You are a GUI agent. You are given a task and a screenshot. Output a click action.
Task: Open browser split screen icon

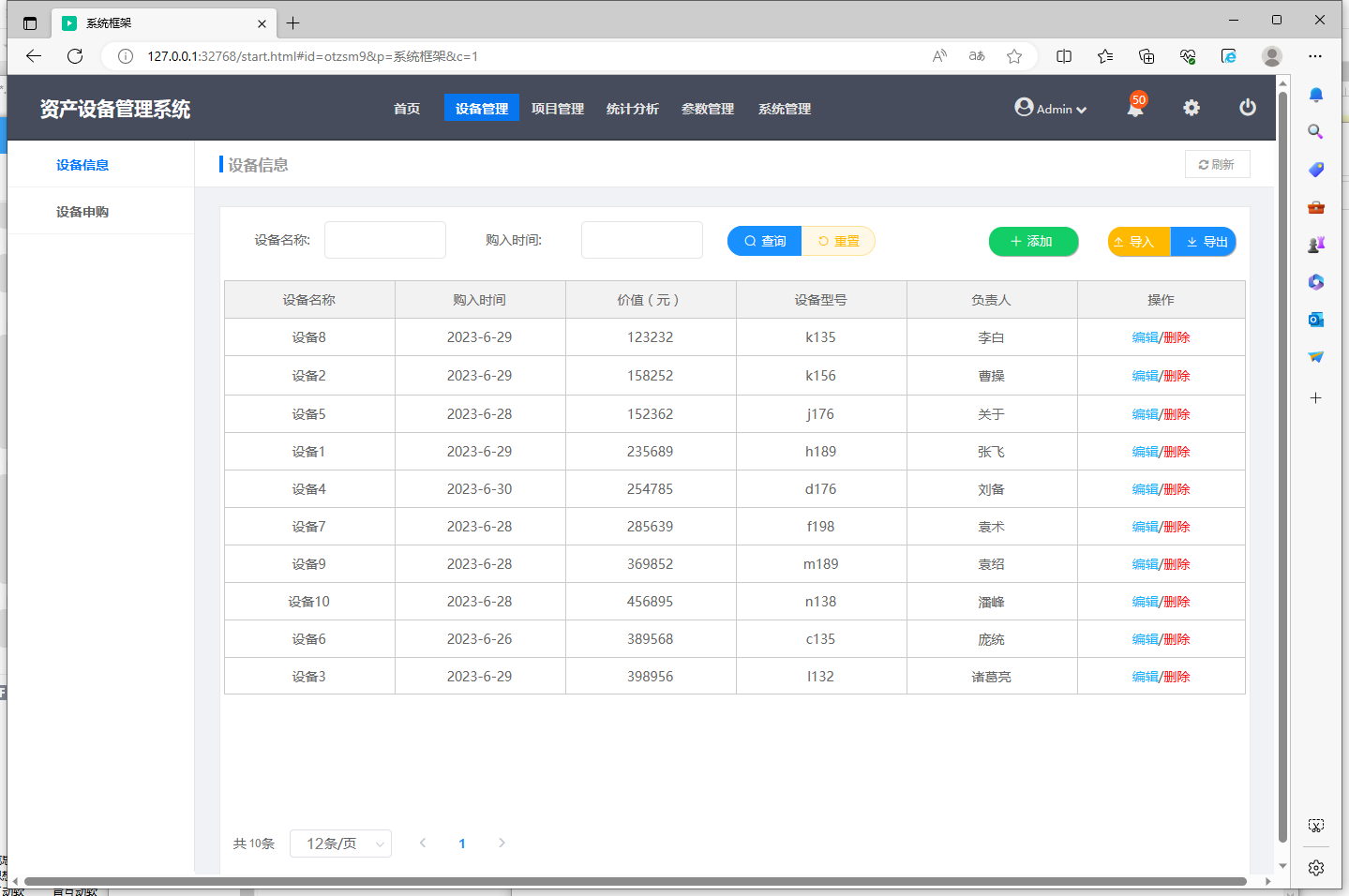coord(1064,56)
